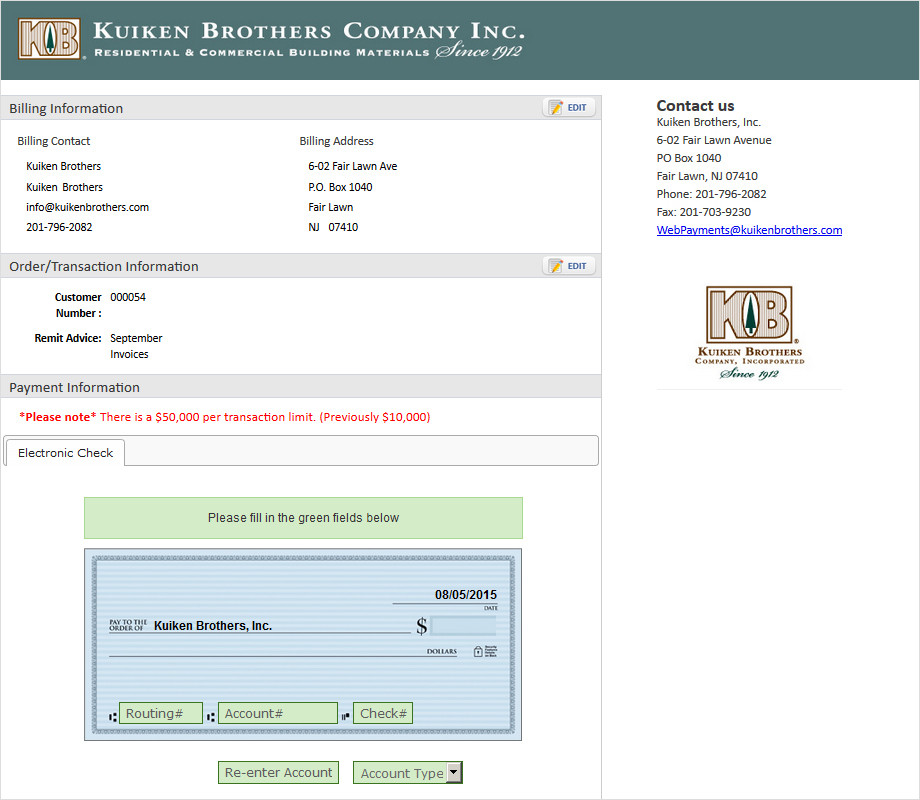Screen dimensions: 920x800
Task: Focus the Routing# input field
Action: pyautogui.click(x=161, y=713)
